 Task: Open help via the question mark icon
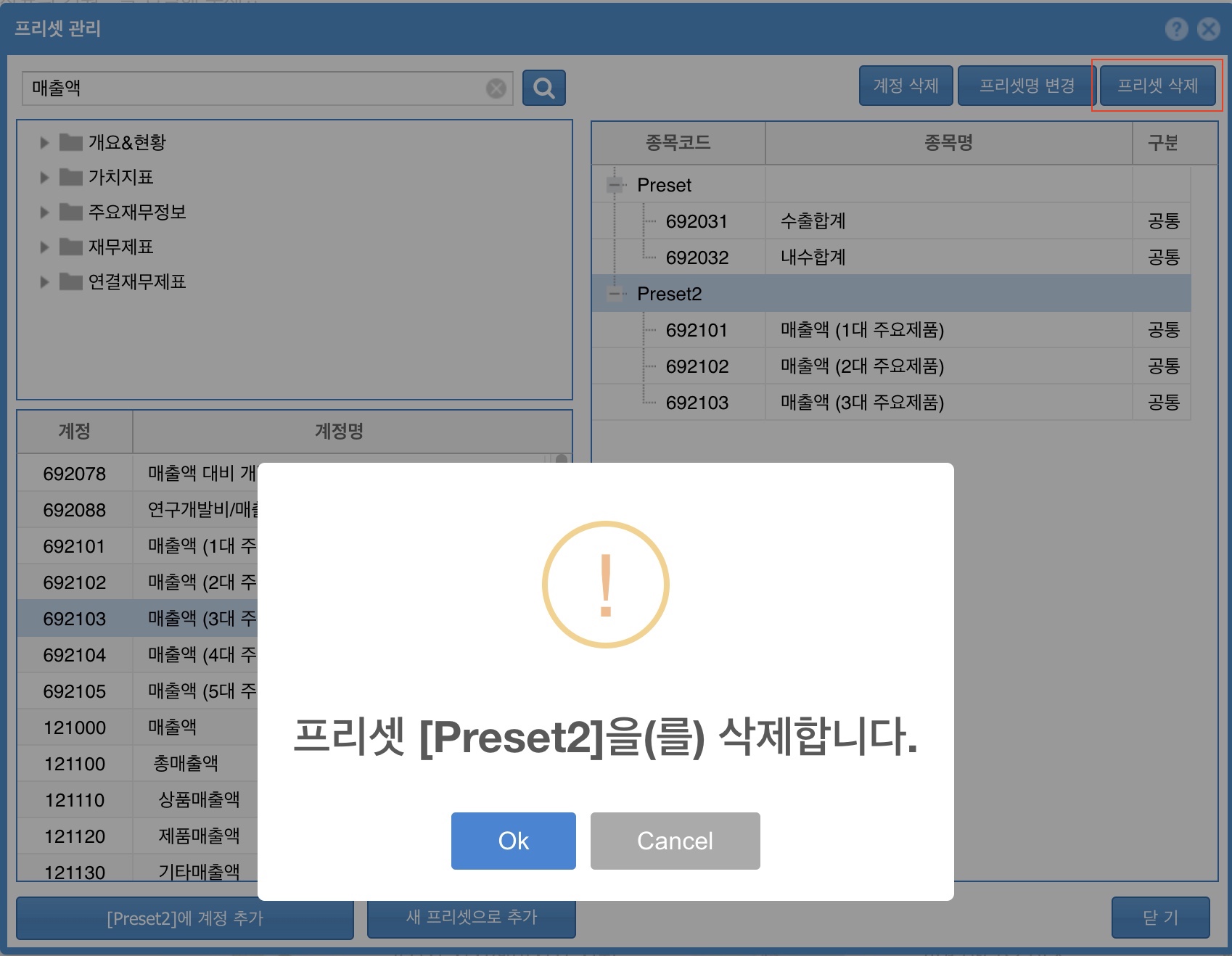click(1176, 29)
